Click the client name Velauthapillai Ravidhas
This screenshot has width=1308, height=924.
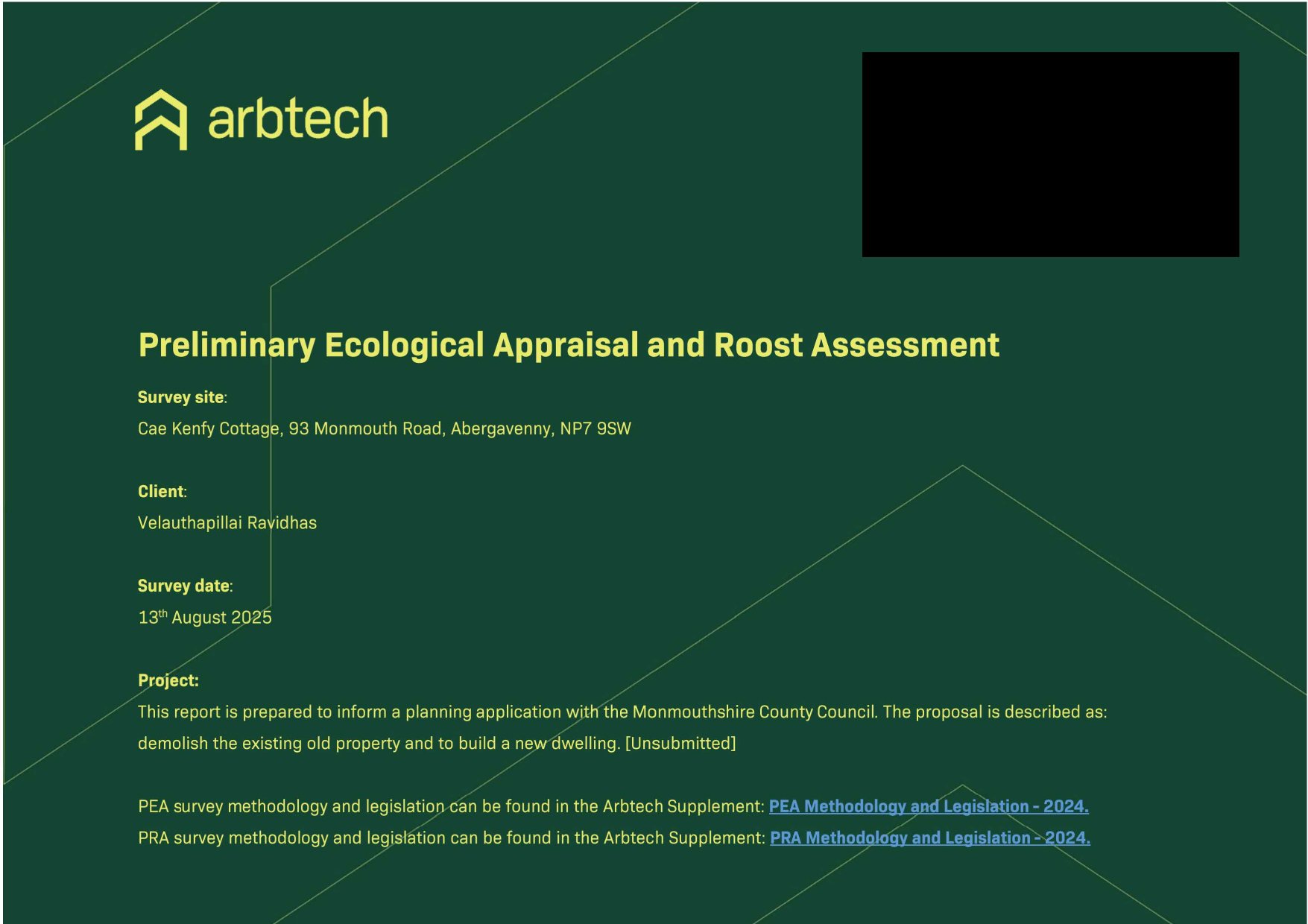click(x=227, y=523)
